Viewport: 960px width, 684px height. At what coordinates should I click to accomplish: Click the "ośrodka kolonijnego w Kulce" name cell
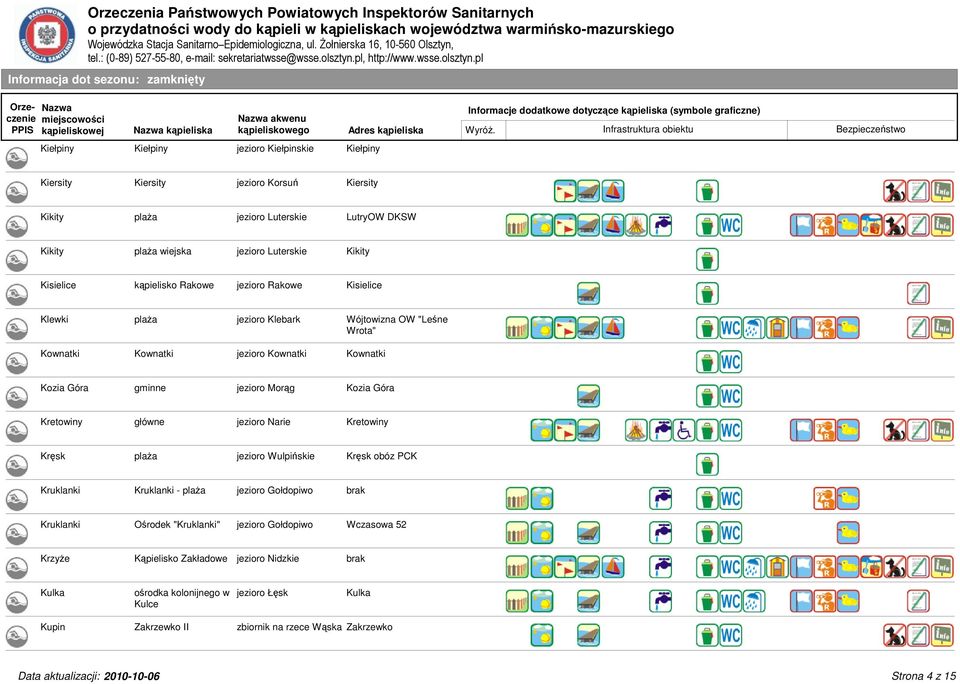pyautogui.click(x=181, y=599)
